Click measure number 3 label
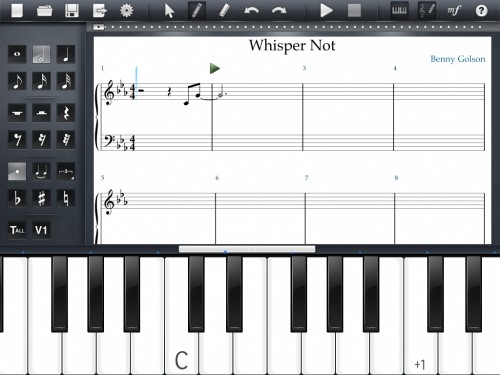The height and width of the screenshot is (375, 500). (304, 68)
